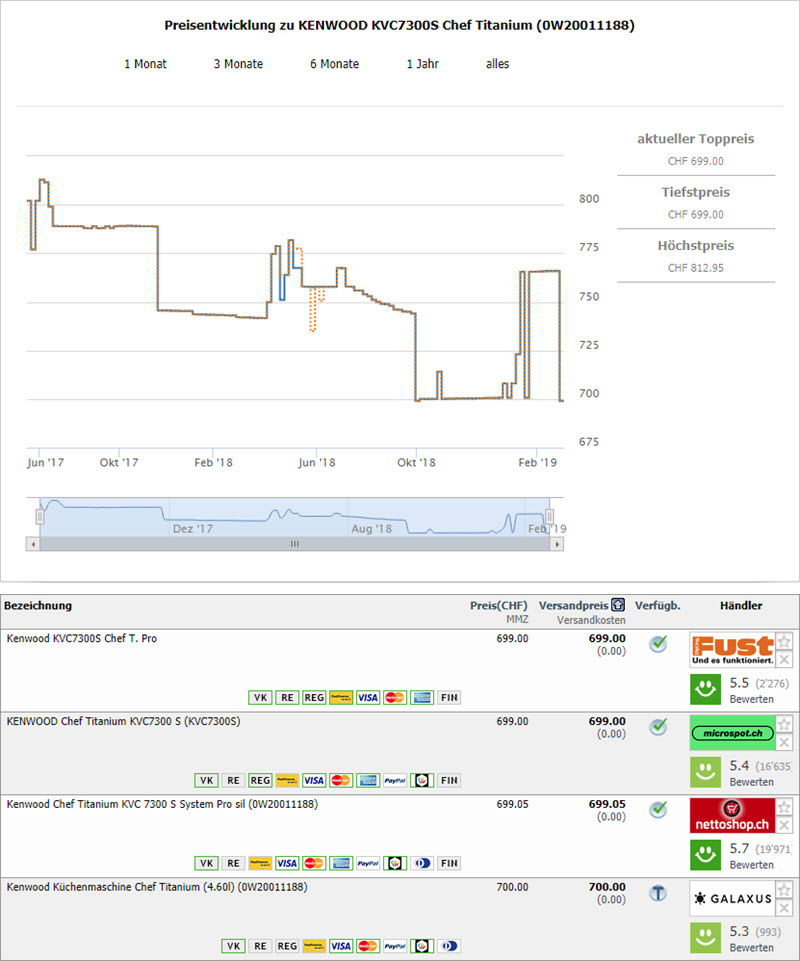Click the green smiley rating for Fust

tap(707, 689)
